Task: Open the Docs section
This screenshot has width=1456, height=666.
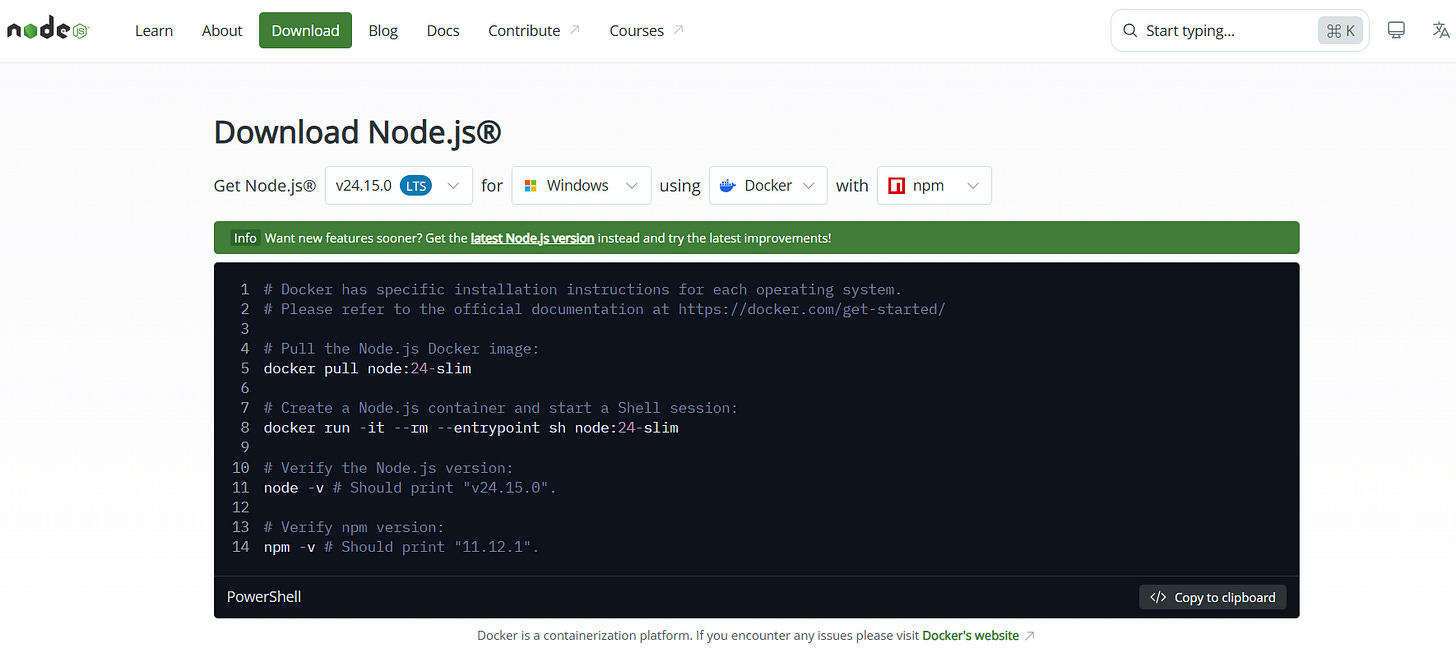Action: click(x=443, y=31)
